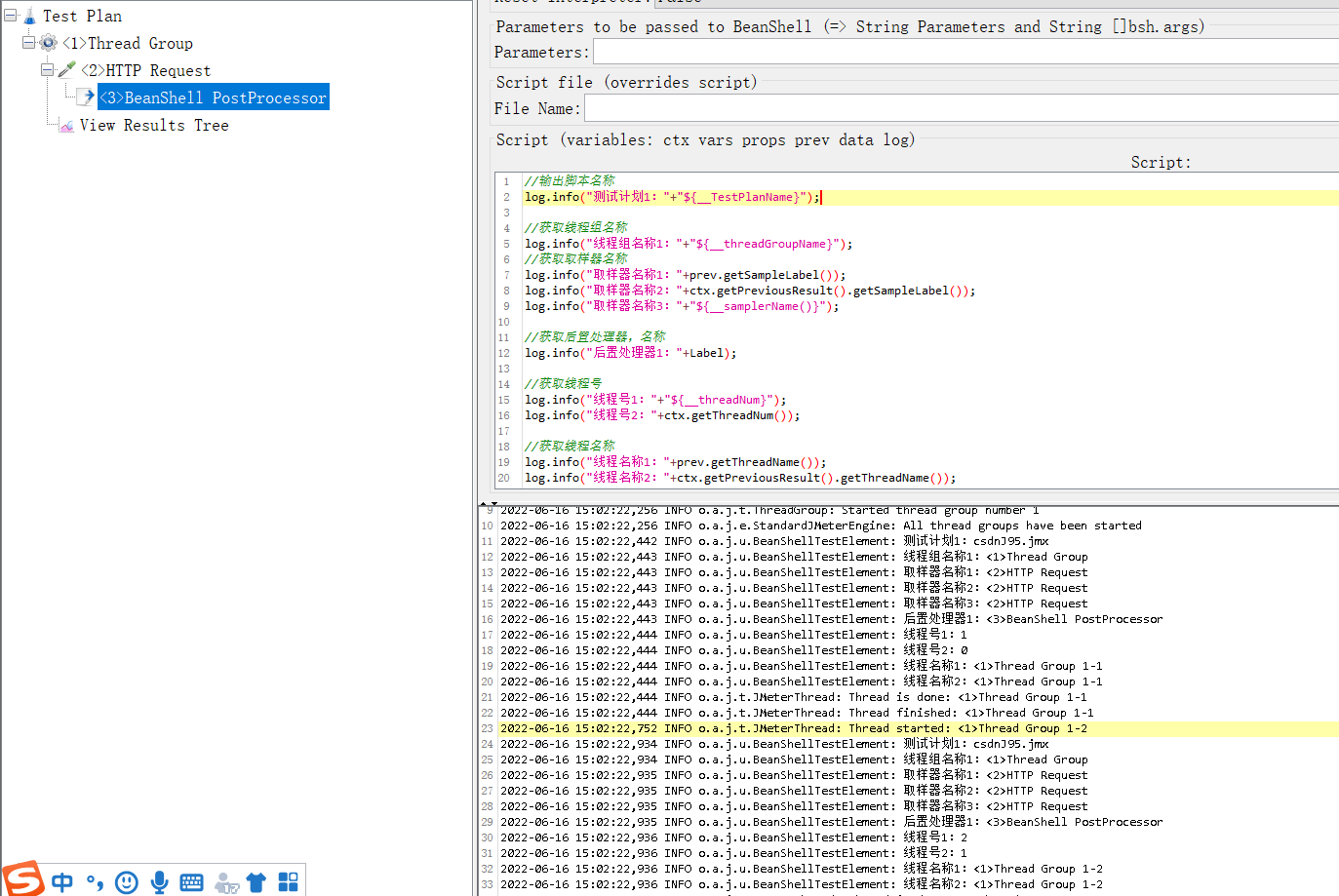This screenshot has width=1339, height=896.
Task: Click script line containing '${__samplerName()}'
Action: 682,306
